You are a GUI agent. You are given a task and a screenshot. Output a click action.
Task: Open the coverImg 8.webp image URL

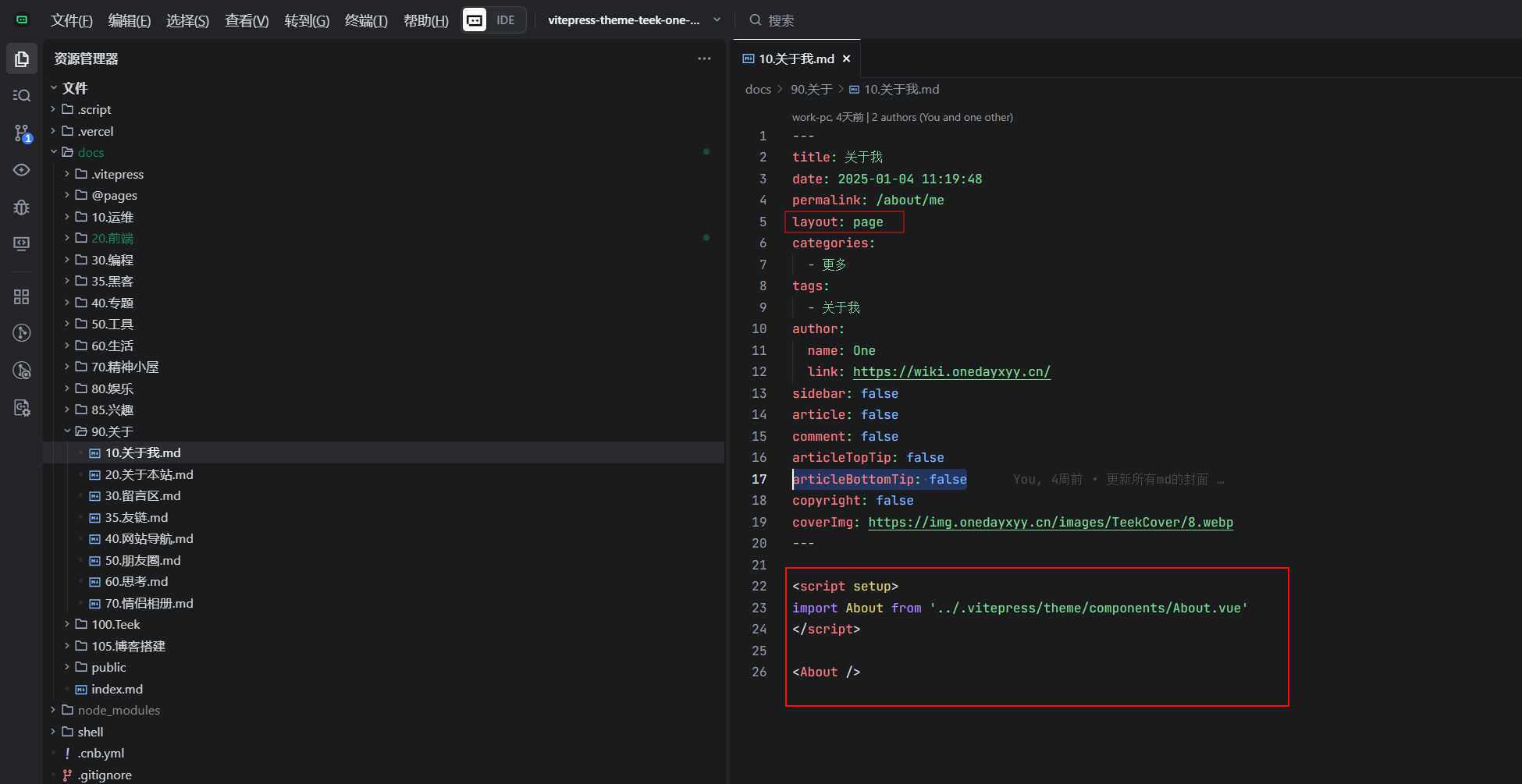point(1050,523)
